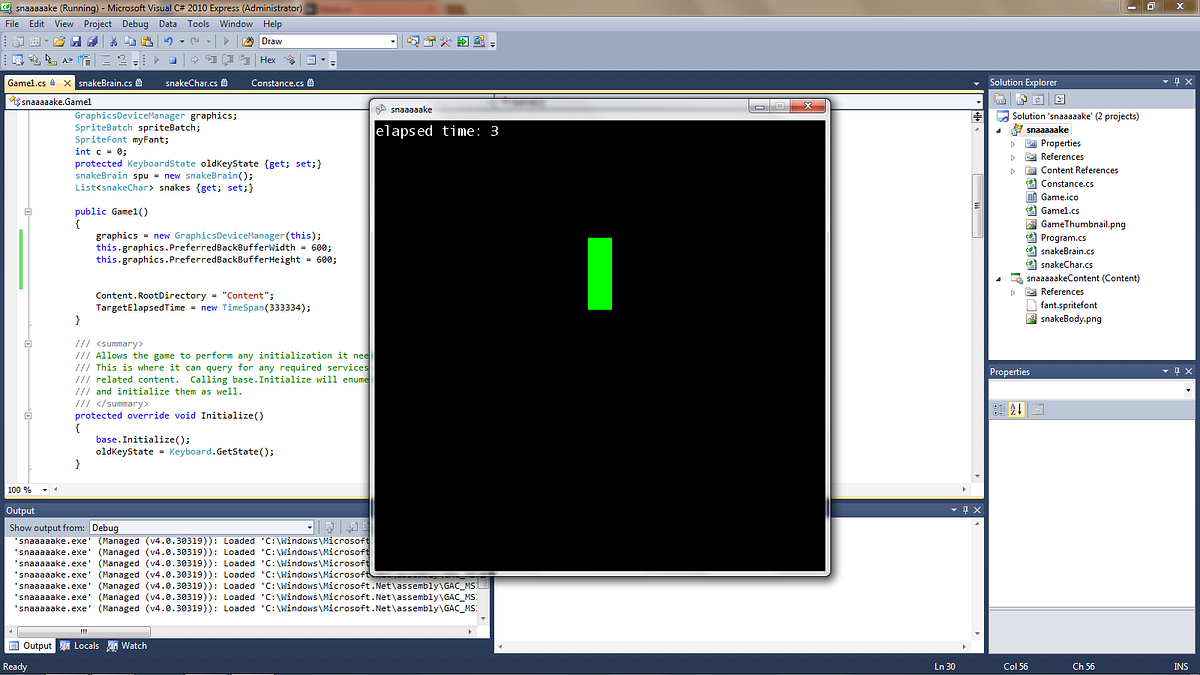Switch to the snakeBrain.cs tab
The width and height of the screenshot is (1200, 675).
pyautogui.click(x=104, y=81)
